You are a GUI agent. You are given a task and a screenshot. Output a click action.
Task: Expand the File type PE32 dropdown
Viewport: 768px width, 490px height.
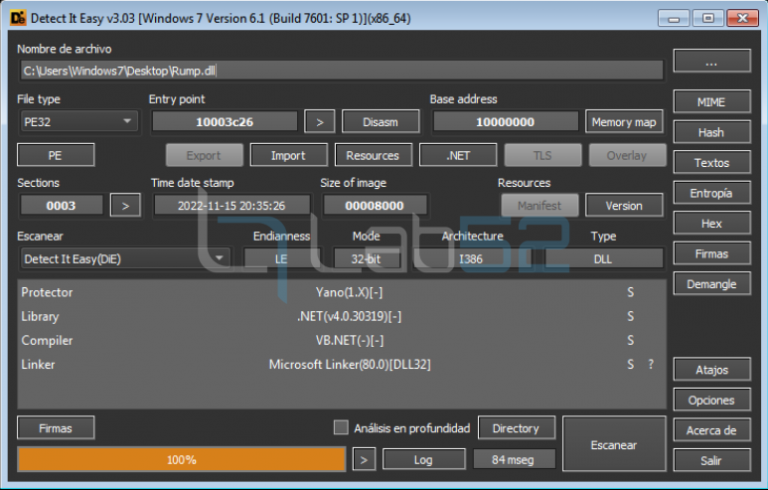(78, 122)
